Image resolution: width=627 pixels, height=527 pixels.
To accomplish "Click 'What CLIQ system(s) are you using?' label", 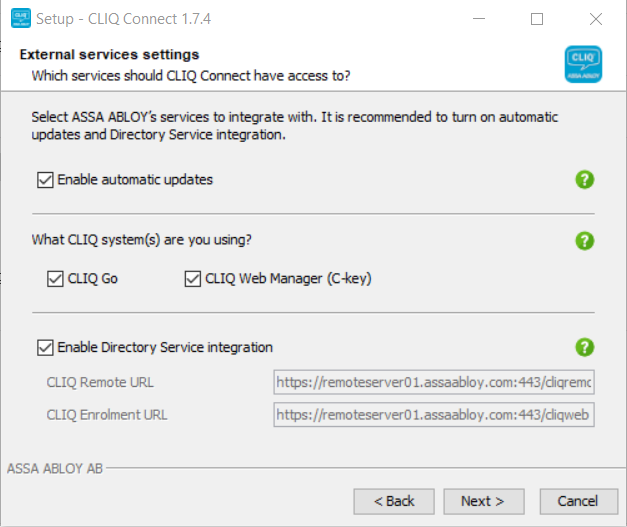I will [142, 240].
